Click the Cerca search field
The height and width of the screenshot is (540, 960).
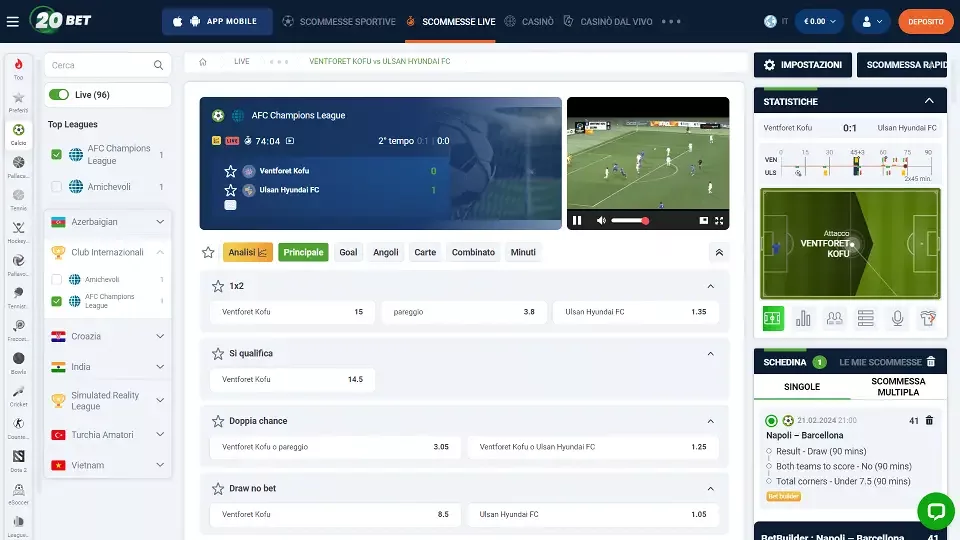coord(108,65)
